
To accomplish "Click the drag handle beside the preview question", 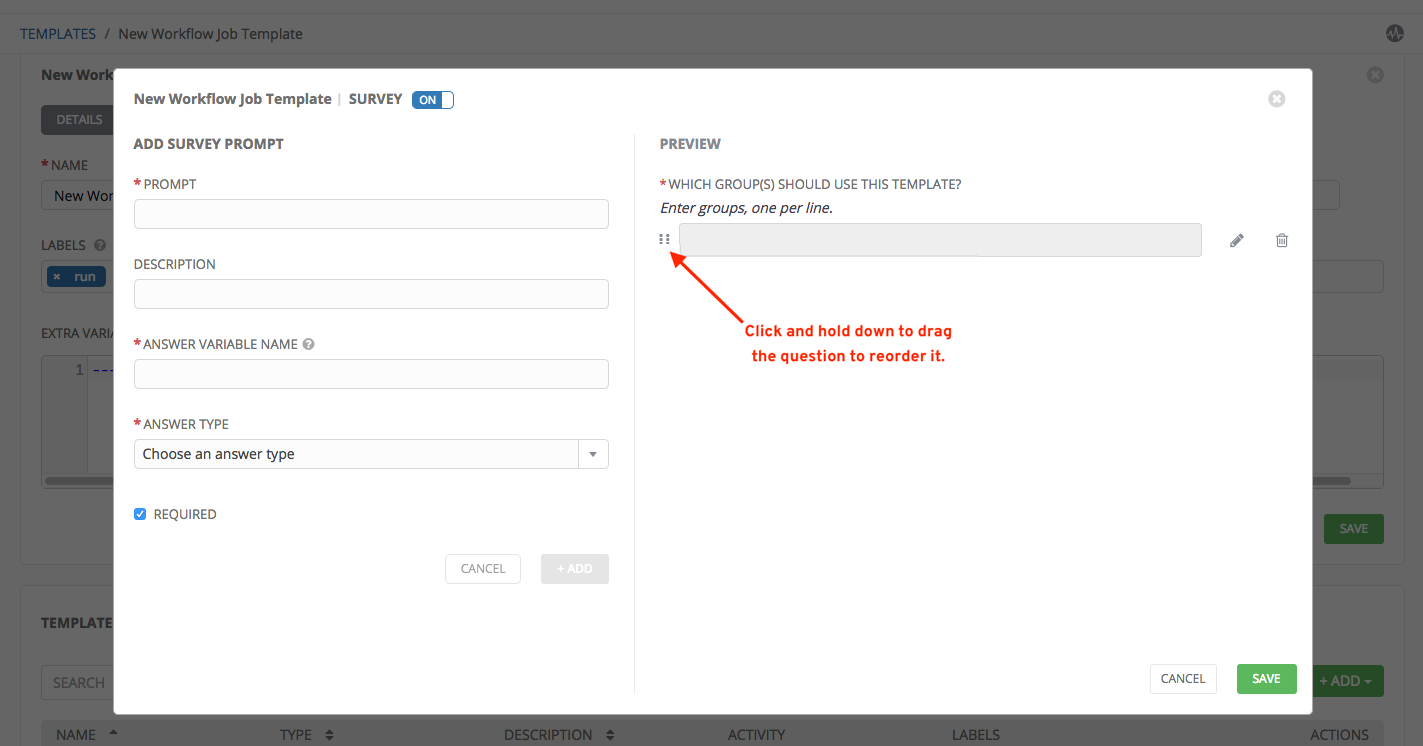I will click(665, 240).
